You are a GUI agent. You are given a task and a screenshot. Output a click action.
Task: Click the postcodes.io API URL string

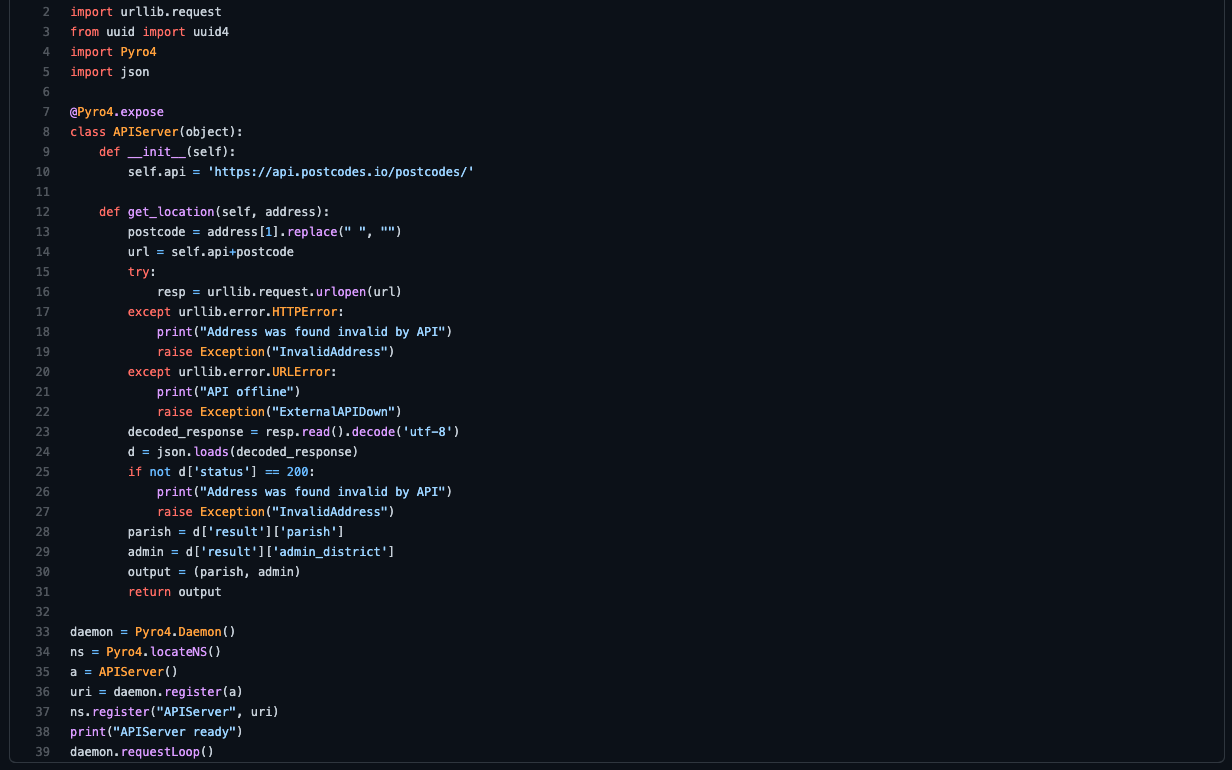340,172
